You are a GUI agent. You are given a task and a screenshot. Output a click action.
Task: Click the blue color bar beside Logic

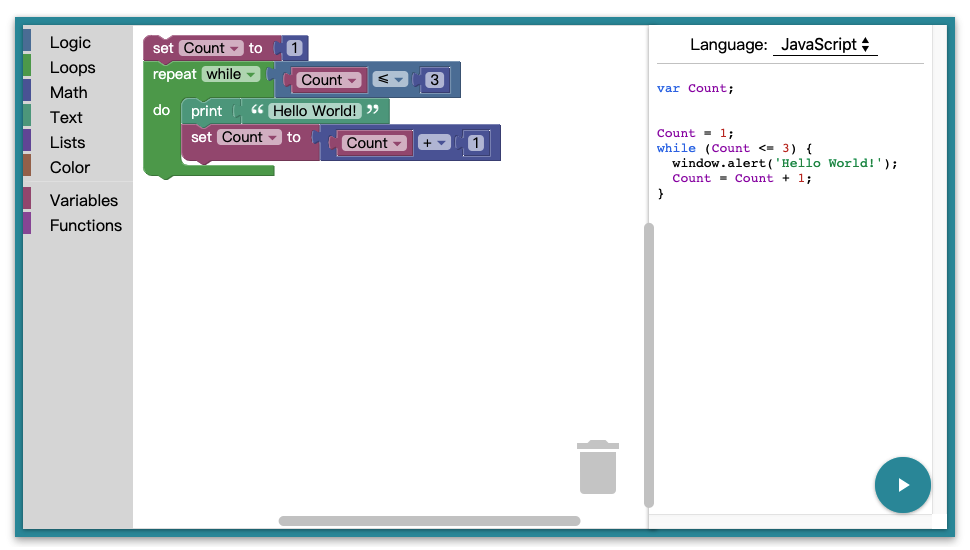coord(27,40)
